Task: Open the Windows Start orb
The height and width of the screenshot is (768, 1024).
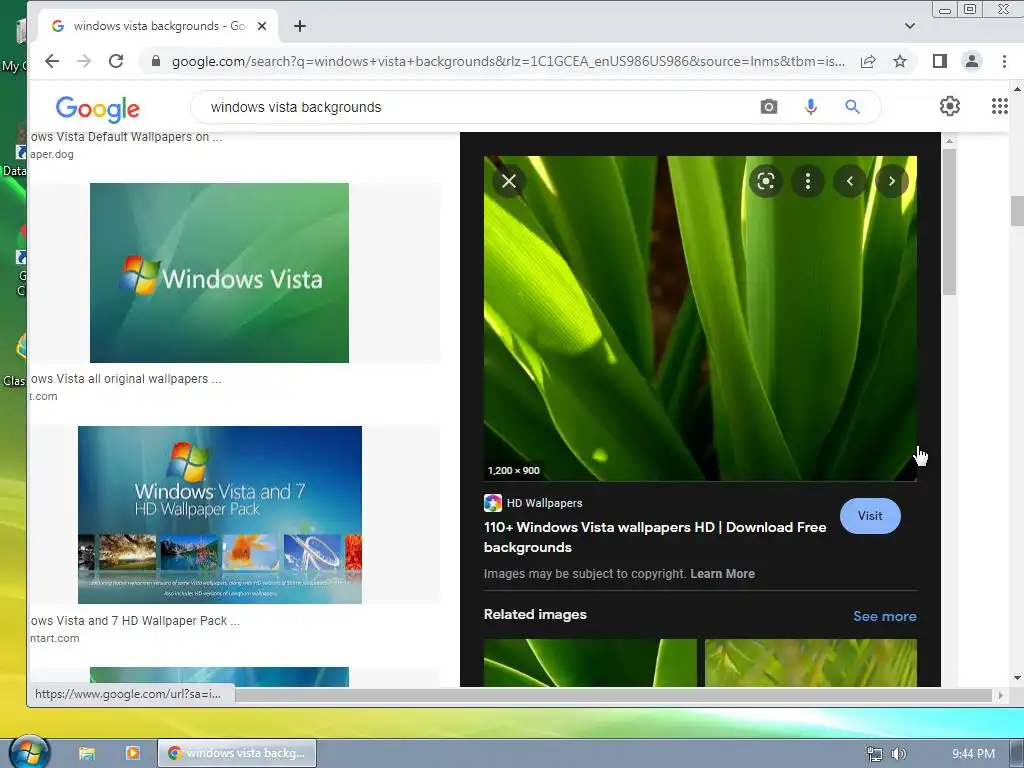Action: tap(29, 752)
